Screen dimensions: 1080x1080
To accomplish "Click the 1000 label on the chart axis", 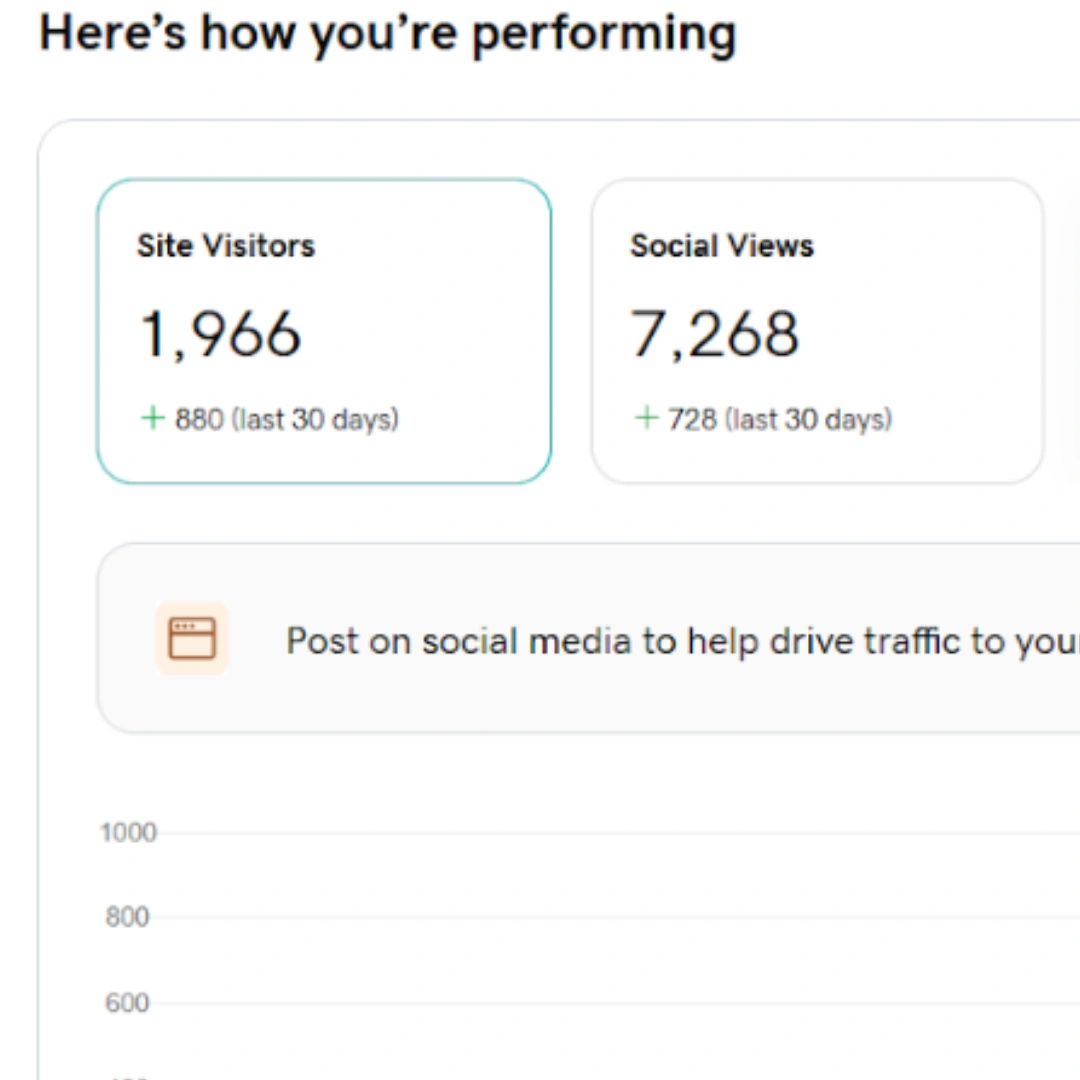I will (x=128, y=832).
